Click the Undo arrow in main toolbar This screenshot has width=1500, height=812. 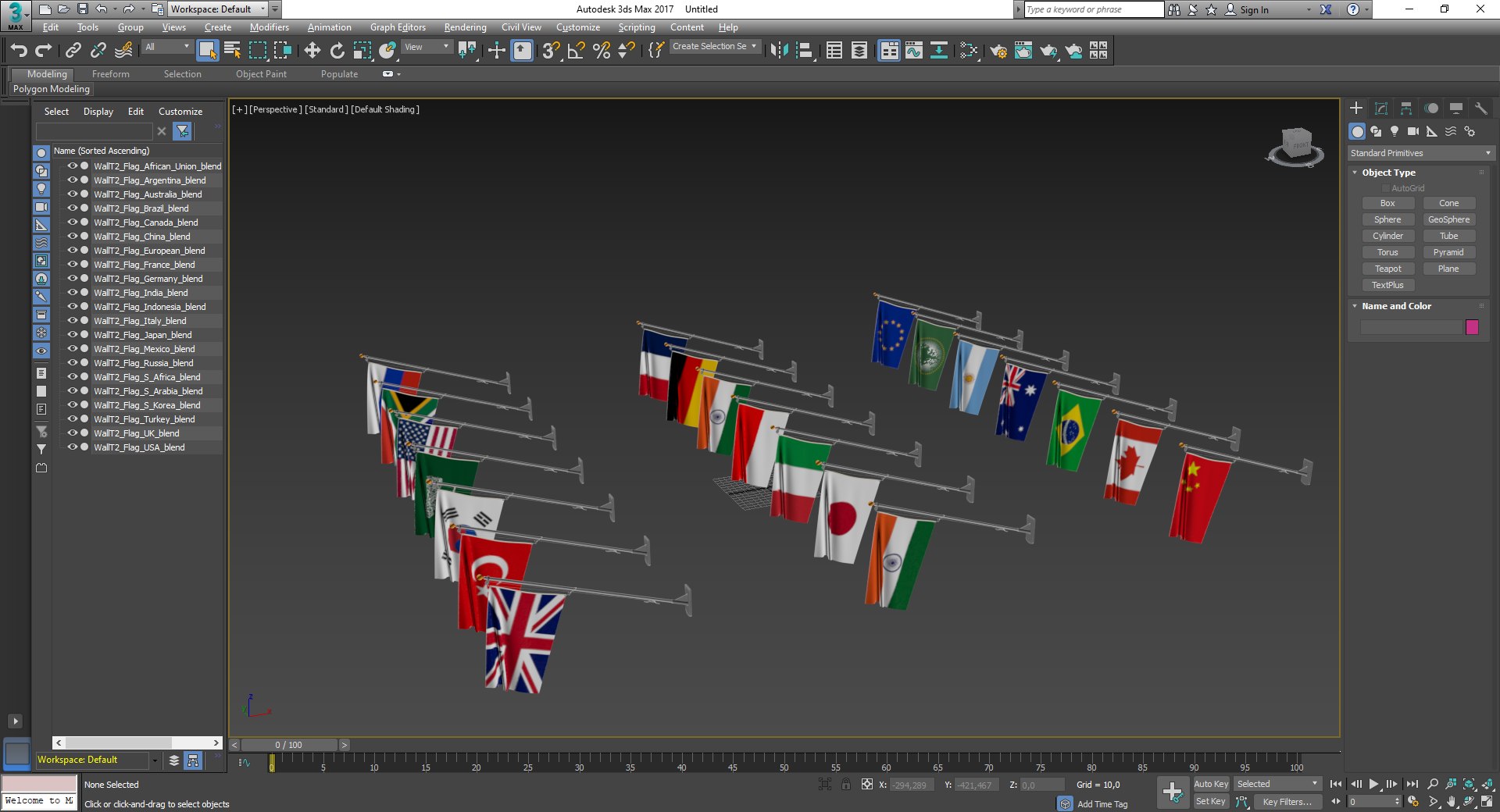click(x=19, y=51)
